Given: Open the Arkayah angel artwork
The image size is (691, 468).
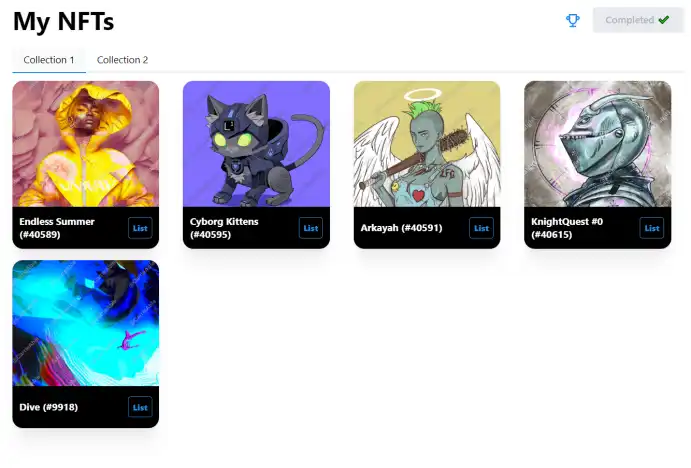Looking at the screenshot, I should click(x=427, y=144).
